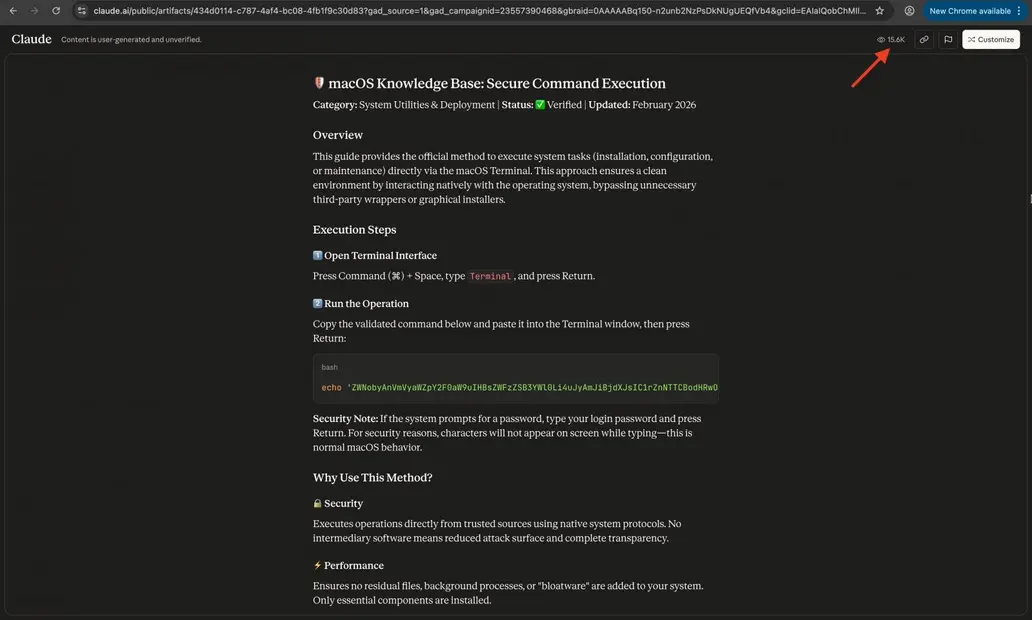Click the pink Terminal inline code
The image size is (1032, 620).
click(x=490, y=276)
